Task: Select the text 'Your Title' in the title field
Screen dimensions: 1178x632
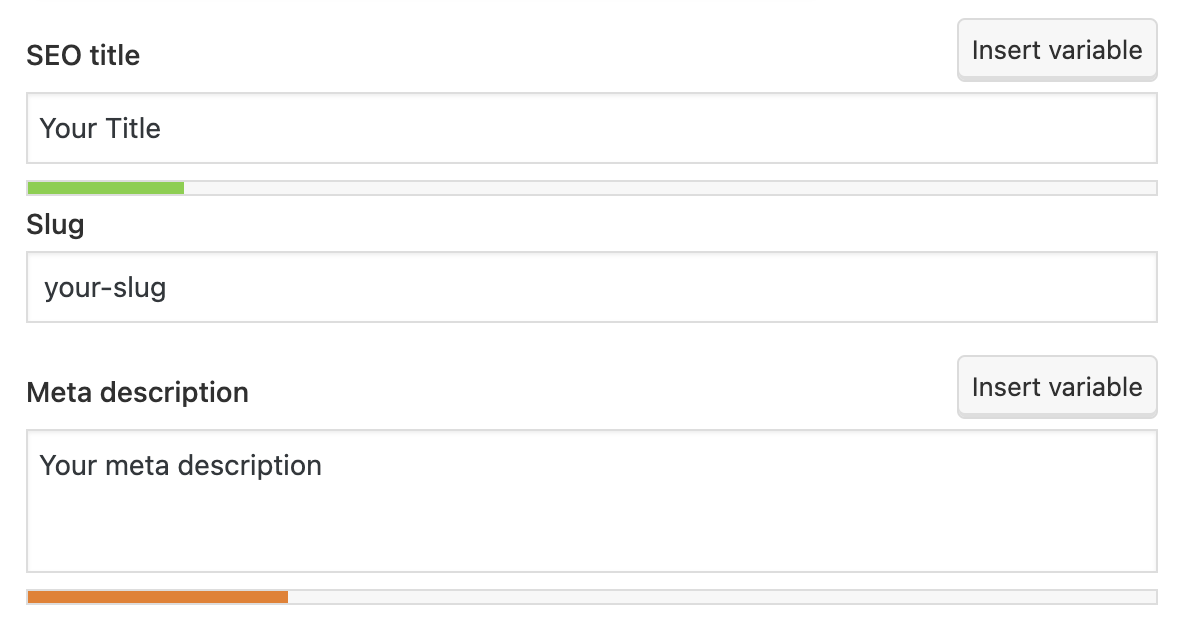Action: tap(99, 128)
